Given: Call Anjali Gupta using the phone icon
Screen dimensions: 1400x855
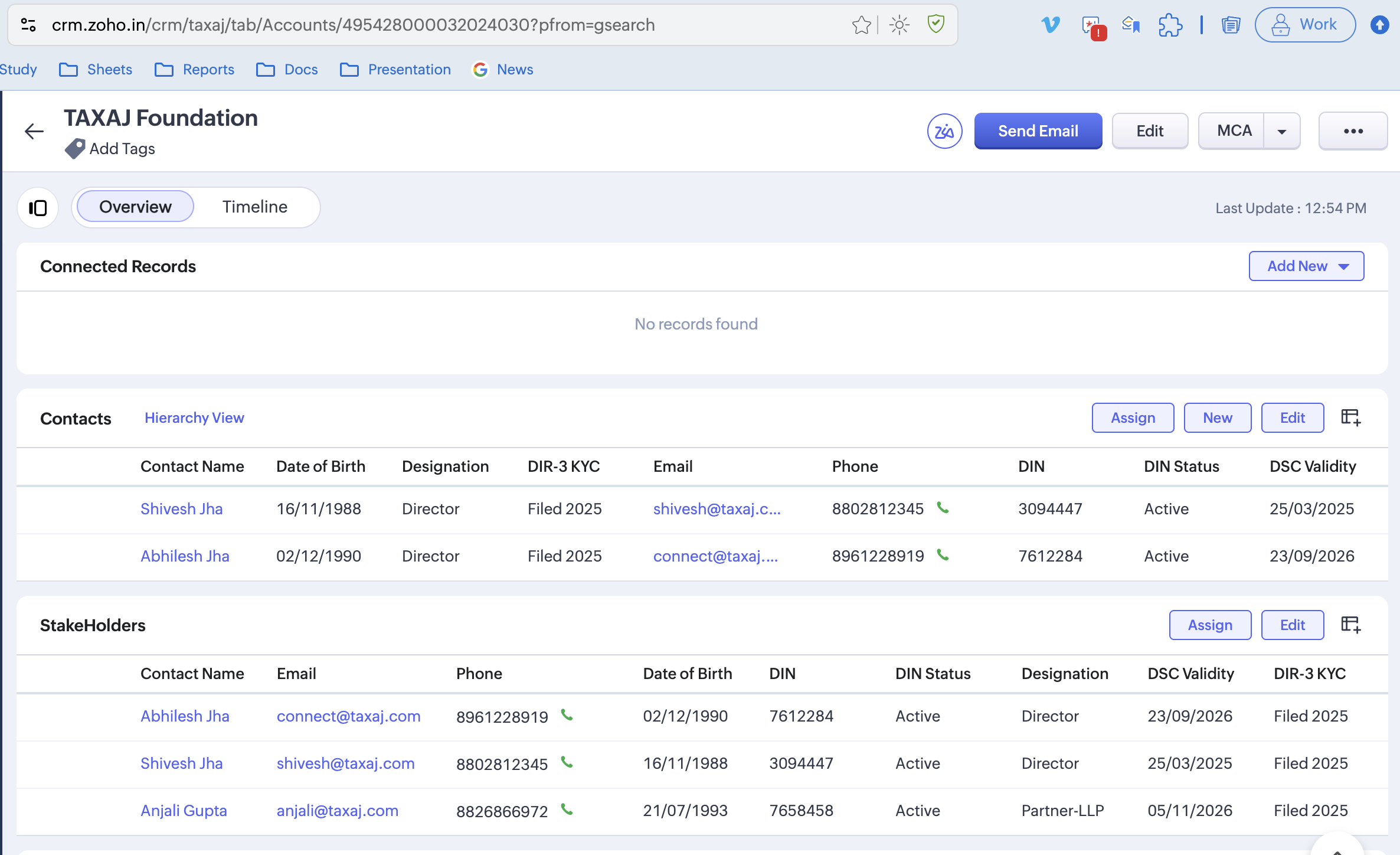Looking at the screenshot, I should pyautogui.click(x=567, y=810).
